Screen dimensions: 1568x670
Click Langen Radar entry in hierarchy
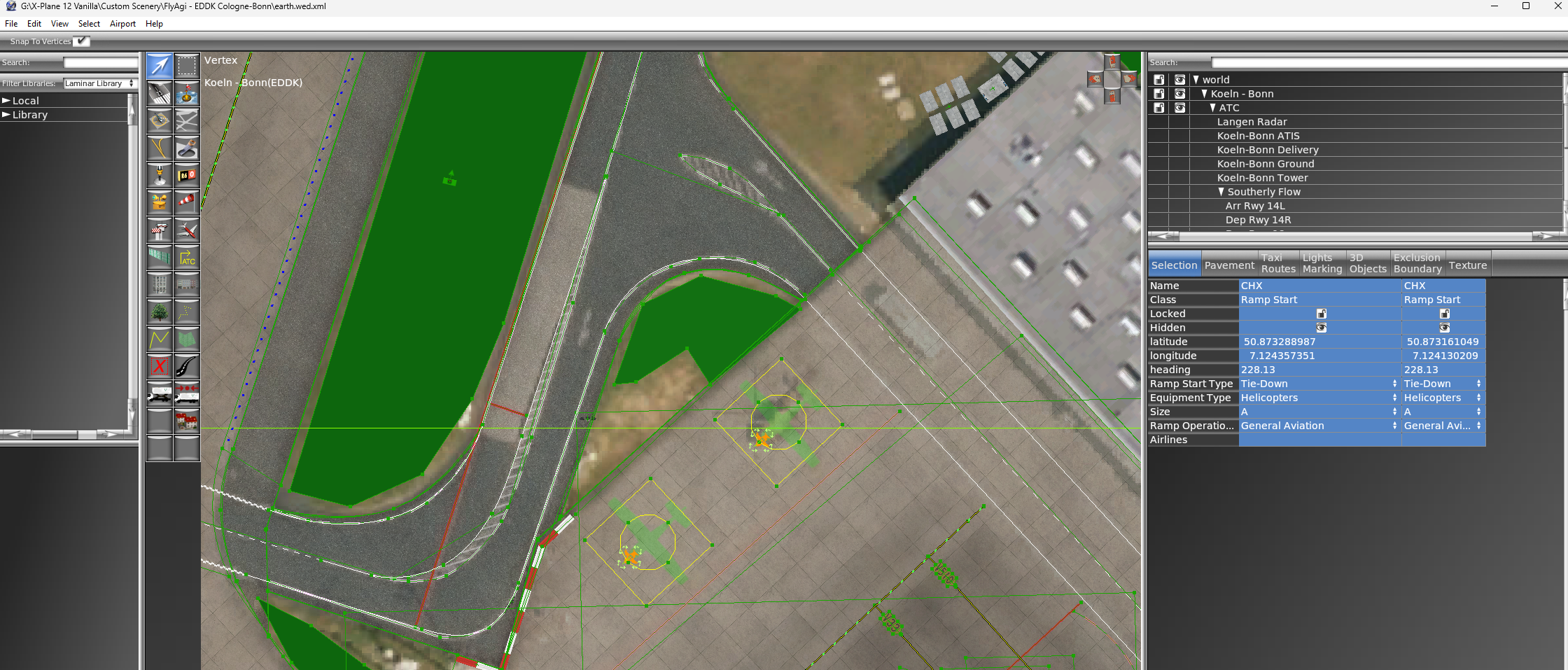pyautogui.click(x=1252, y=122)
